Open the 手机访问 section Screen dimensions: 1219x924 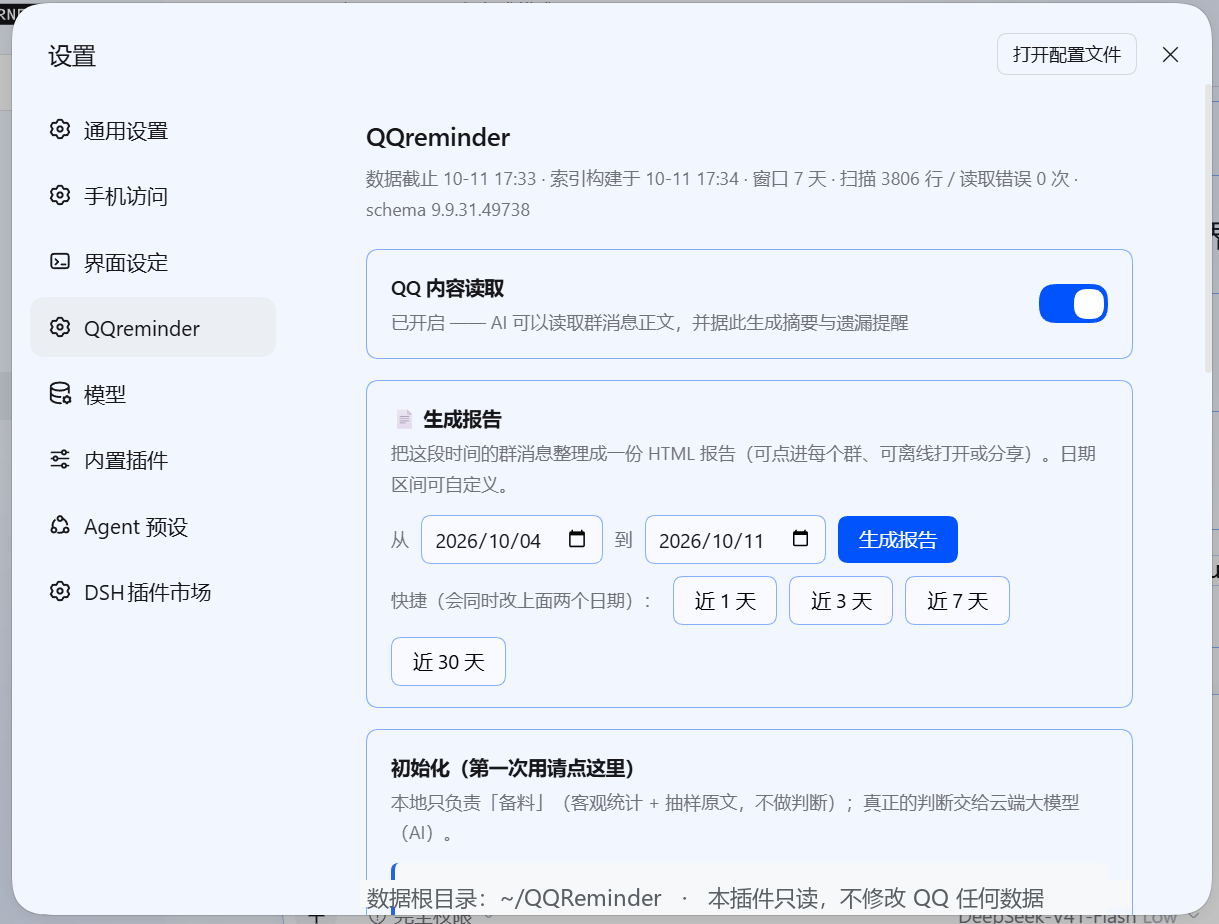(x=153, y=196)
